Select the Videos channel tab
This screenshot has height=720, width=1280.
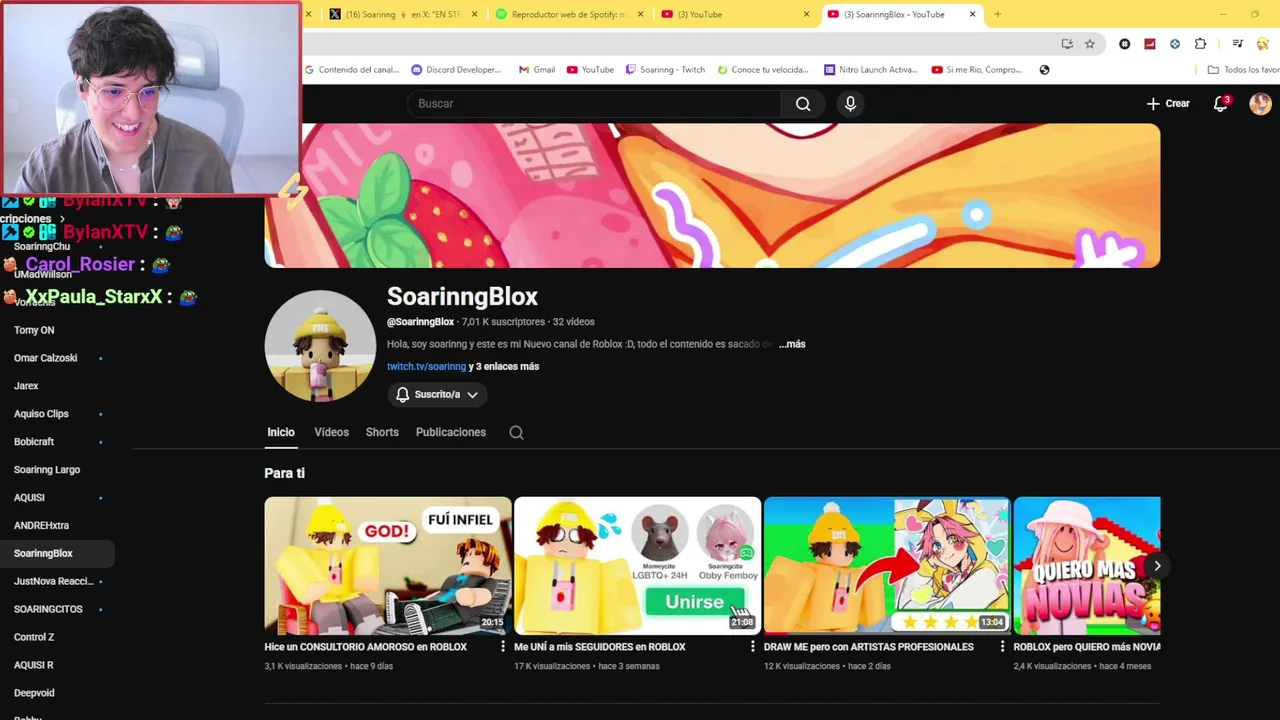[x=331, y=433]
